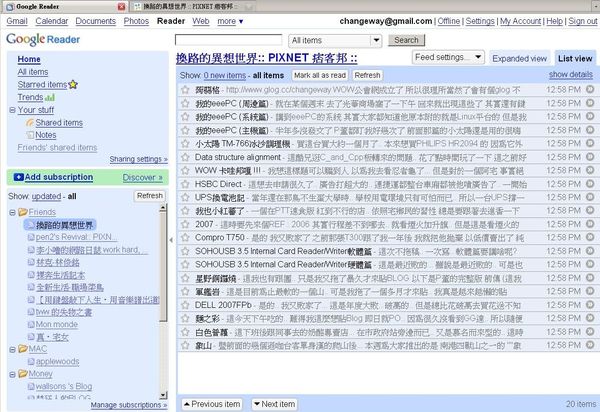This screenshot has width=600, height=412.
Task: Click the Sign out link
Action: (582, 21)
